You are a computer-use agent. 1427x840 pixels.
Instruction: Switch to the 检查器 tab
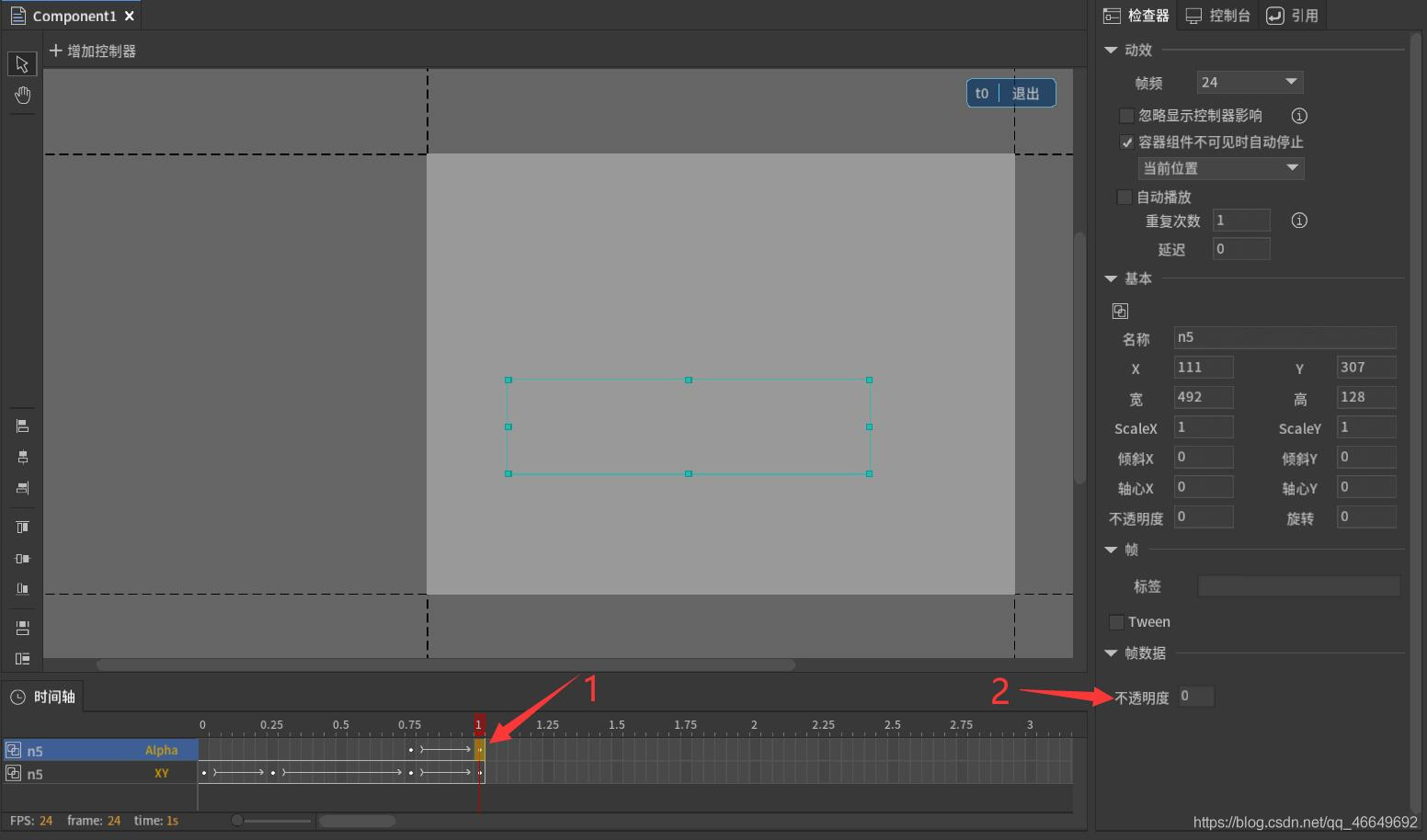pos(1136,16)
